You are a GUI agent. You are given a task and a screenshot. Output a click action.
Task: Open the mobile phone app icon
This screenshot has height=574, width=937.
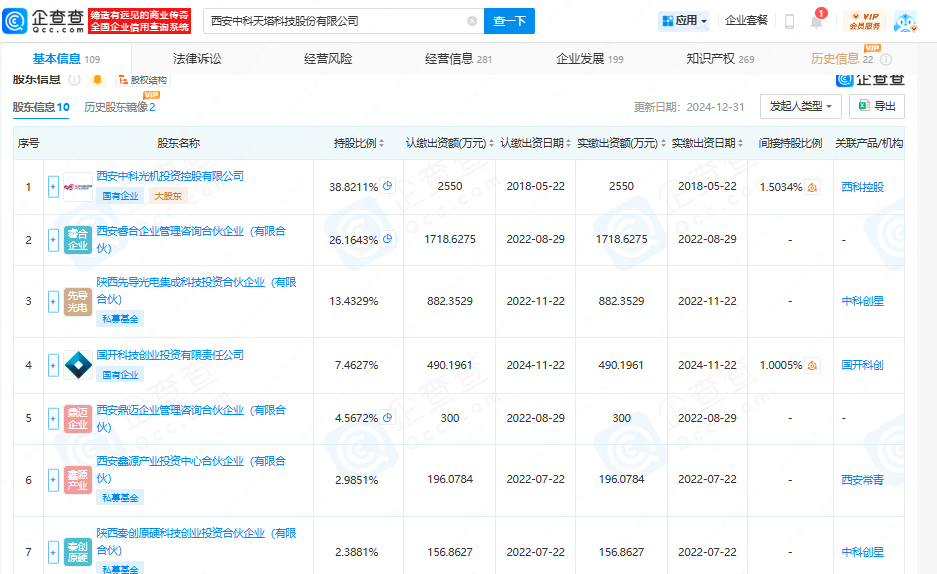[x=789, y=22]
